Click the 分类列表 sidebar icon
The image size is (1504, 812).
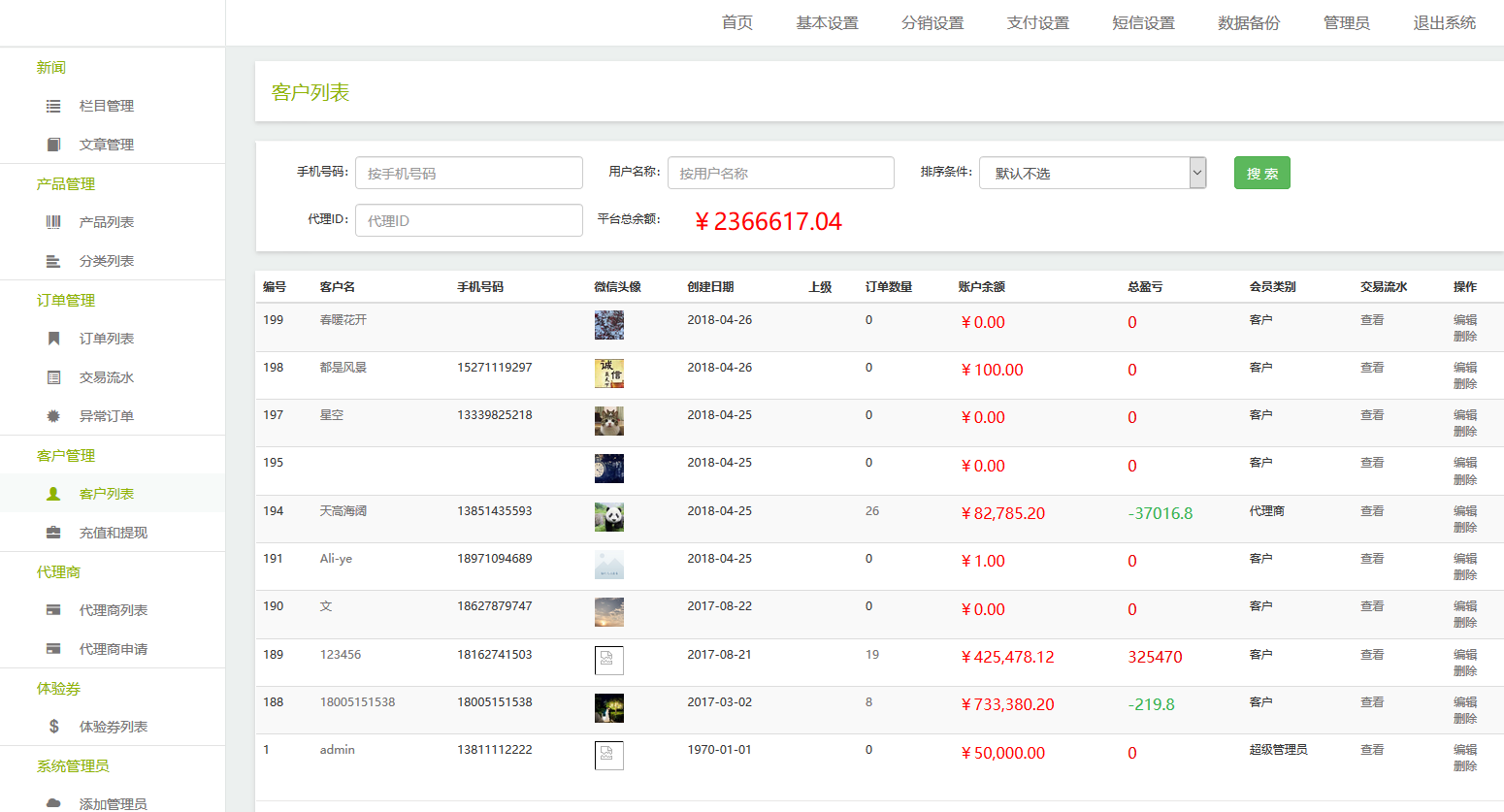click(53, 261)
